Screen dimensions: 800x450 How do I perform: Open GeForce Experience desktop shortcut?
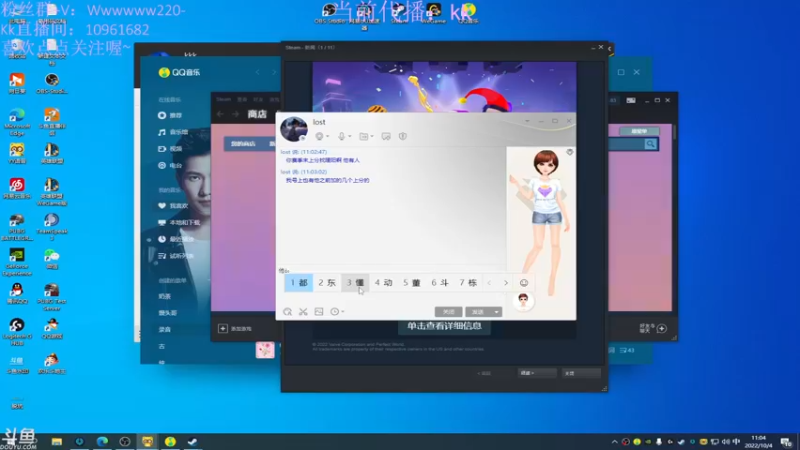(17, 262)
